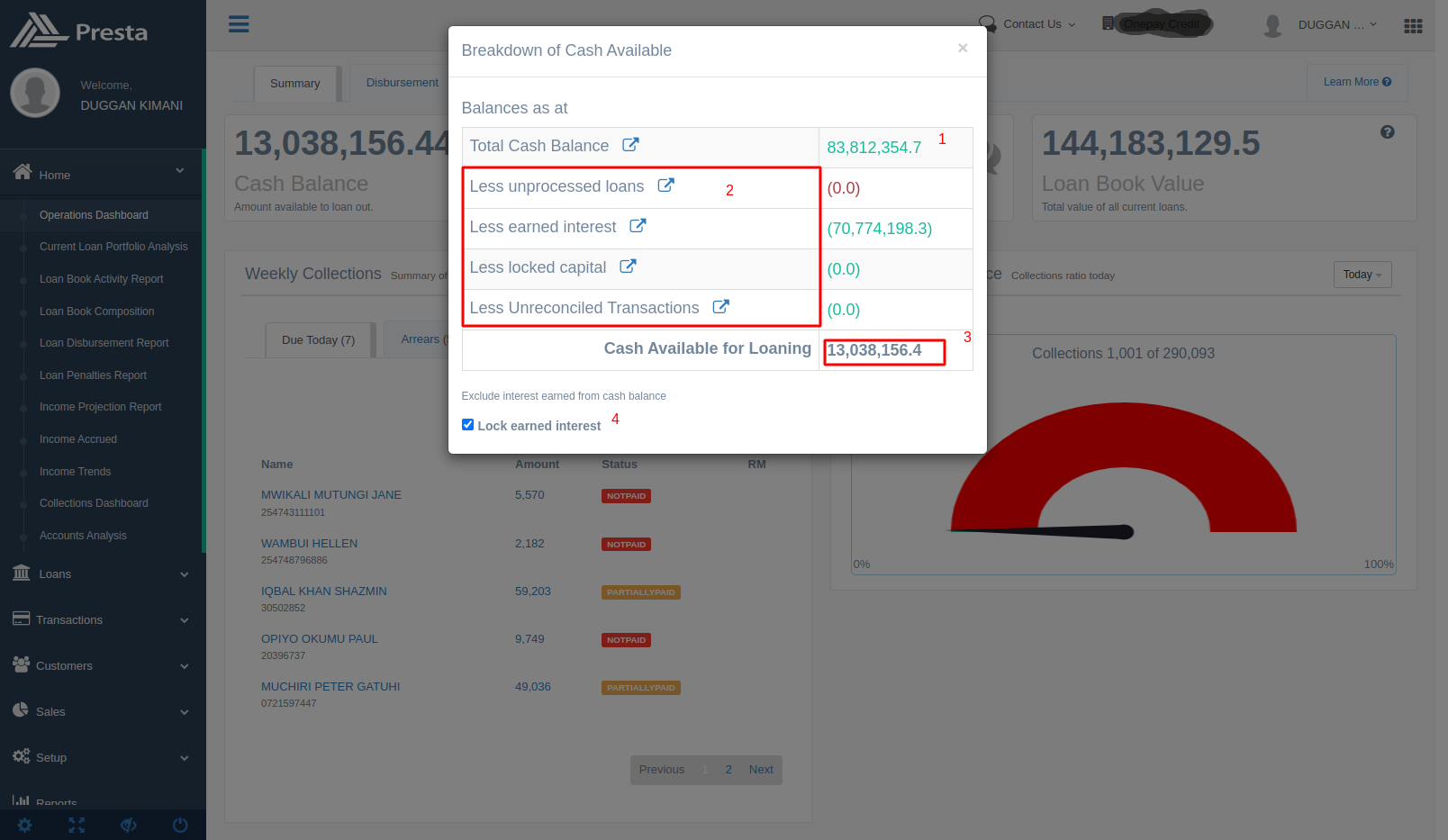Click the hamburger menu icon
Screen dimensions: 1448x840
click(239, 24)
